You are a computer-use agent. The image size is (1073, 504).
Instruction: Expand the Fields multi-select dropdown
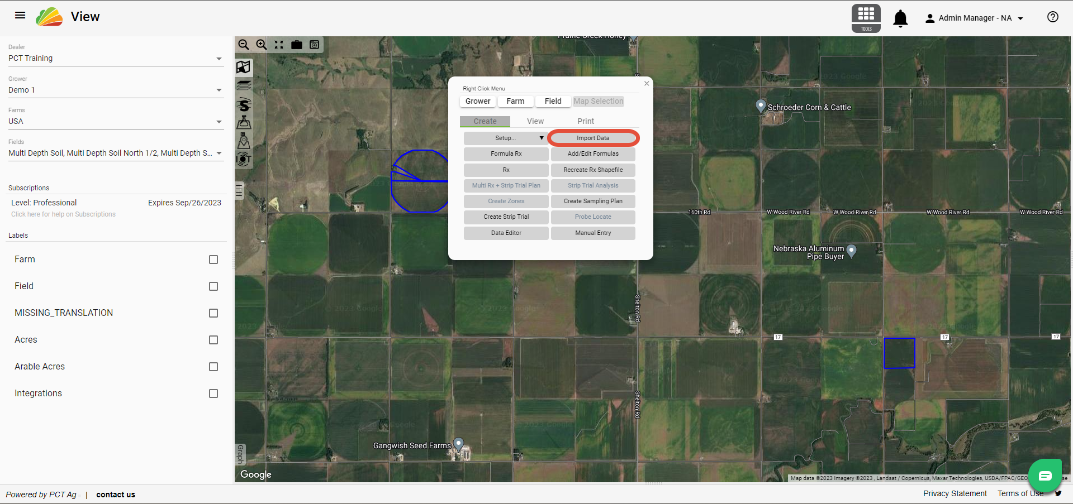click(116, 153)
